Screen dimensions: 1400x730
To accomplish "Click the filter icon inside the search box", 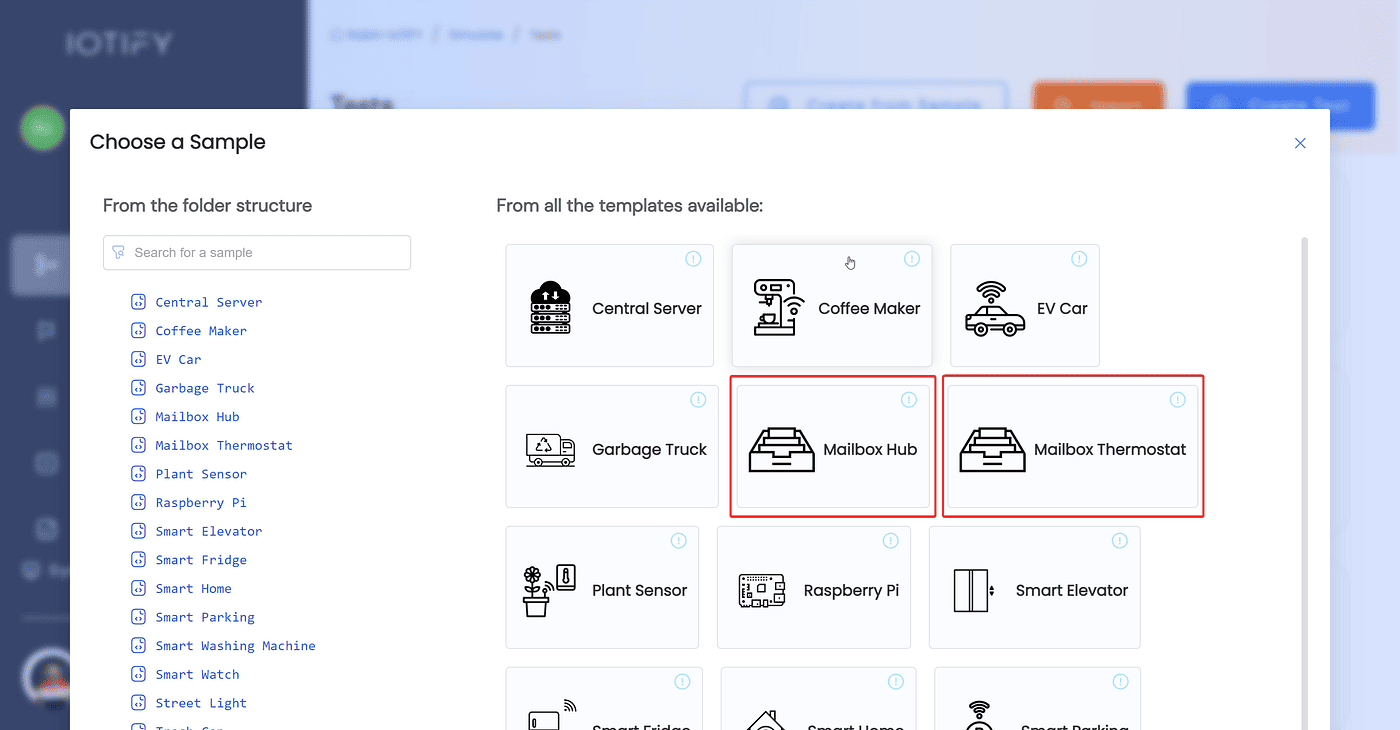I will click(119, 252).
